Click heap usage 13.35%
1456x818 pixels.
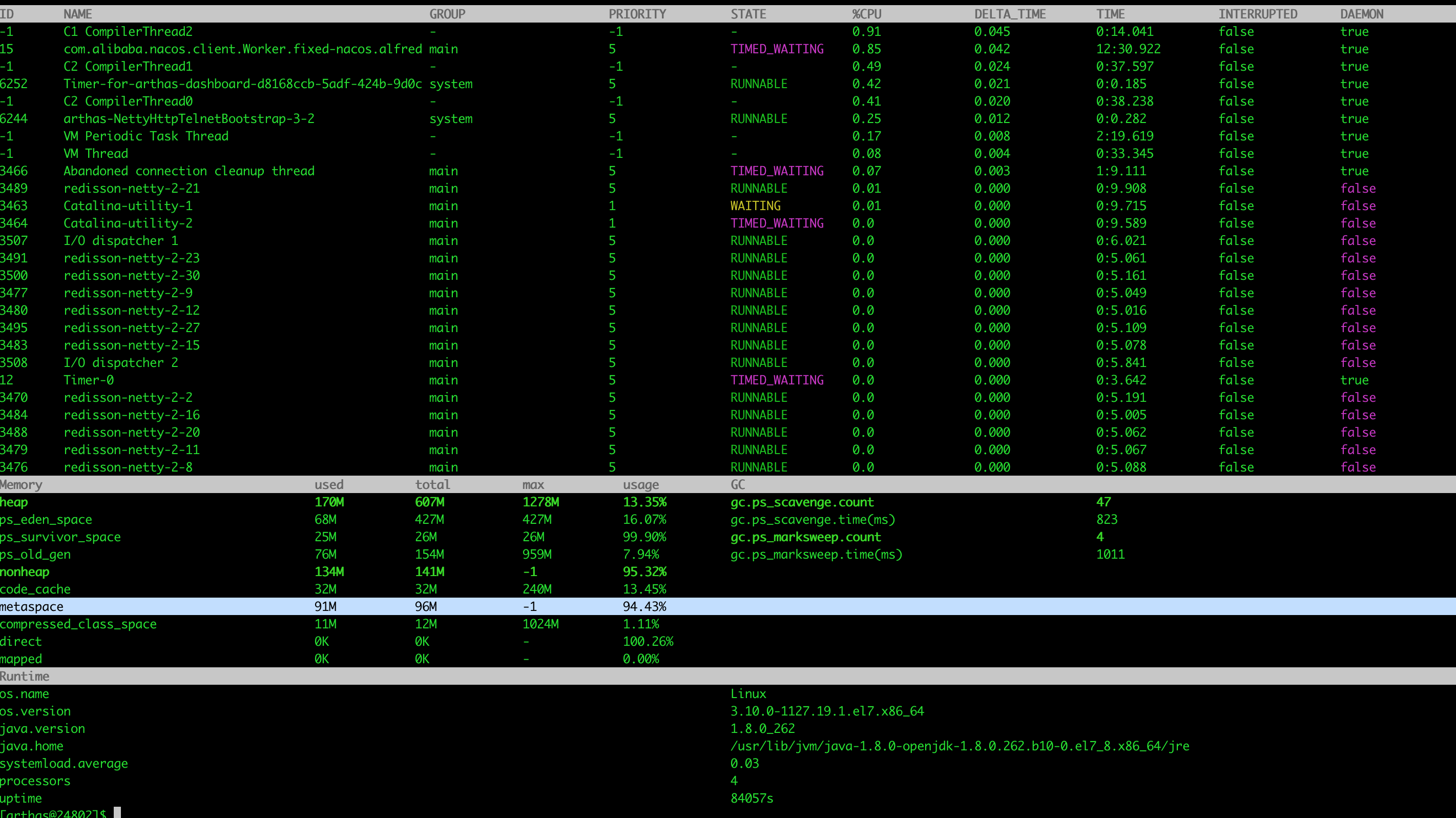pyautogui.click(x=644, y=503)
